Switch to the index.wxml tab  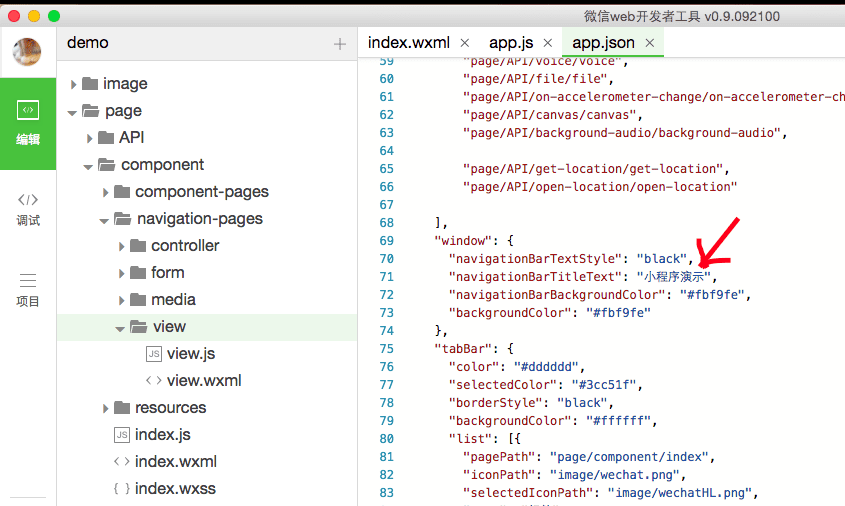click(x=409, y=43)
